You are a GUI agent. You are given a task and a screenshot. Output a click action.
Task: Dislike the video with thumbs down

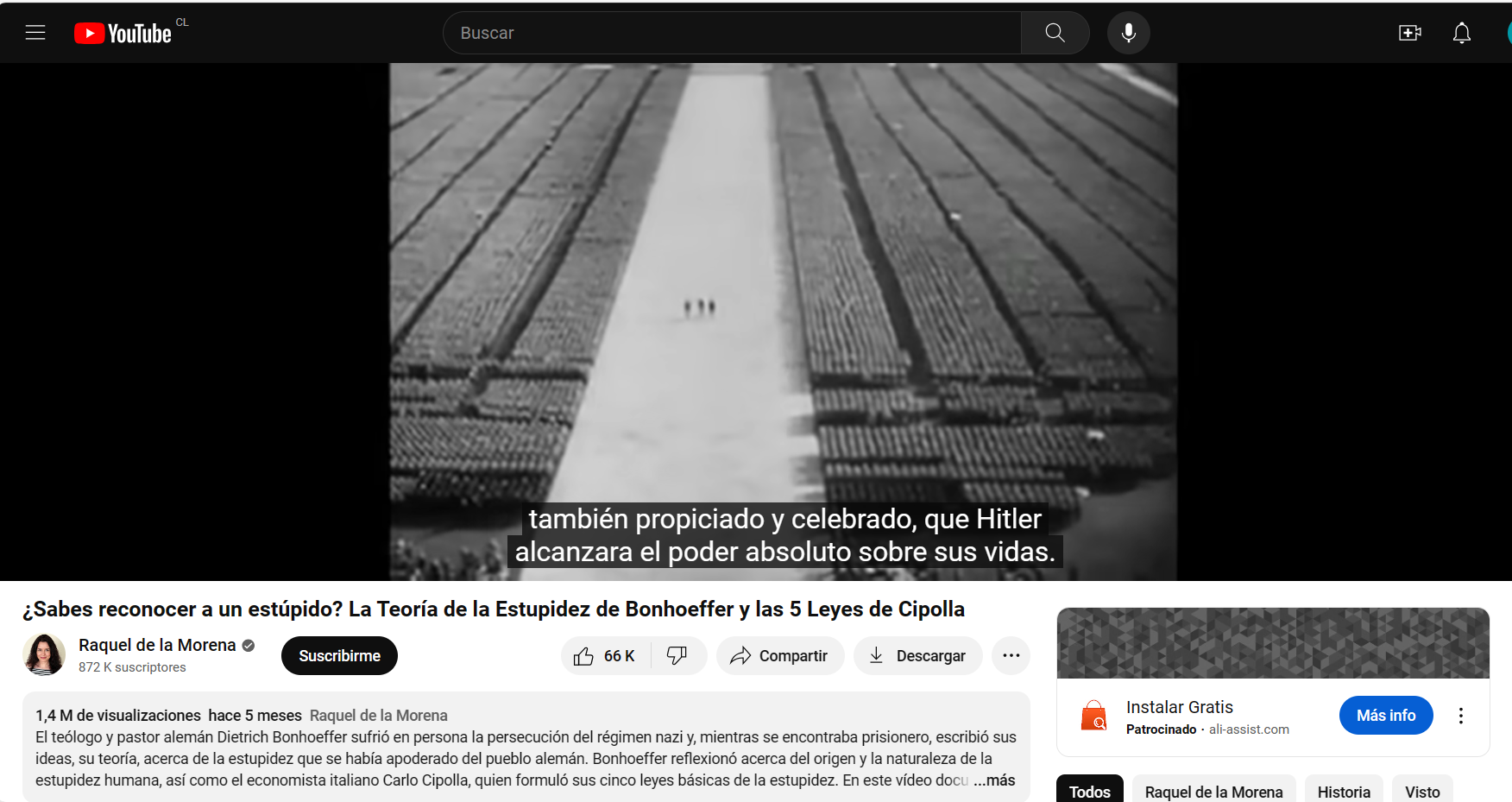(x=677, y=656)
